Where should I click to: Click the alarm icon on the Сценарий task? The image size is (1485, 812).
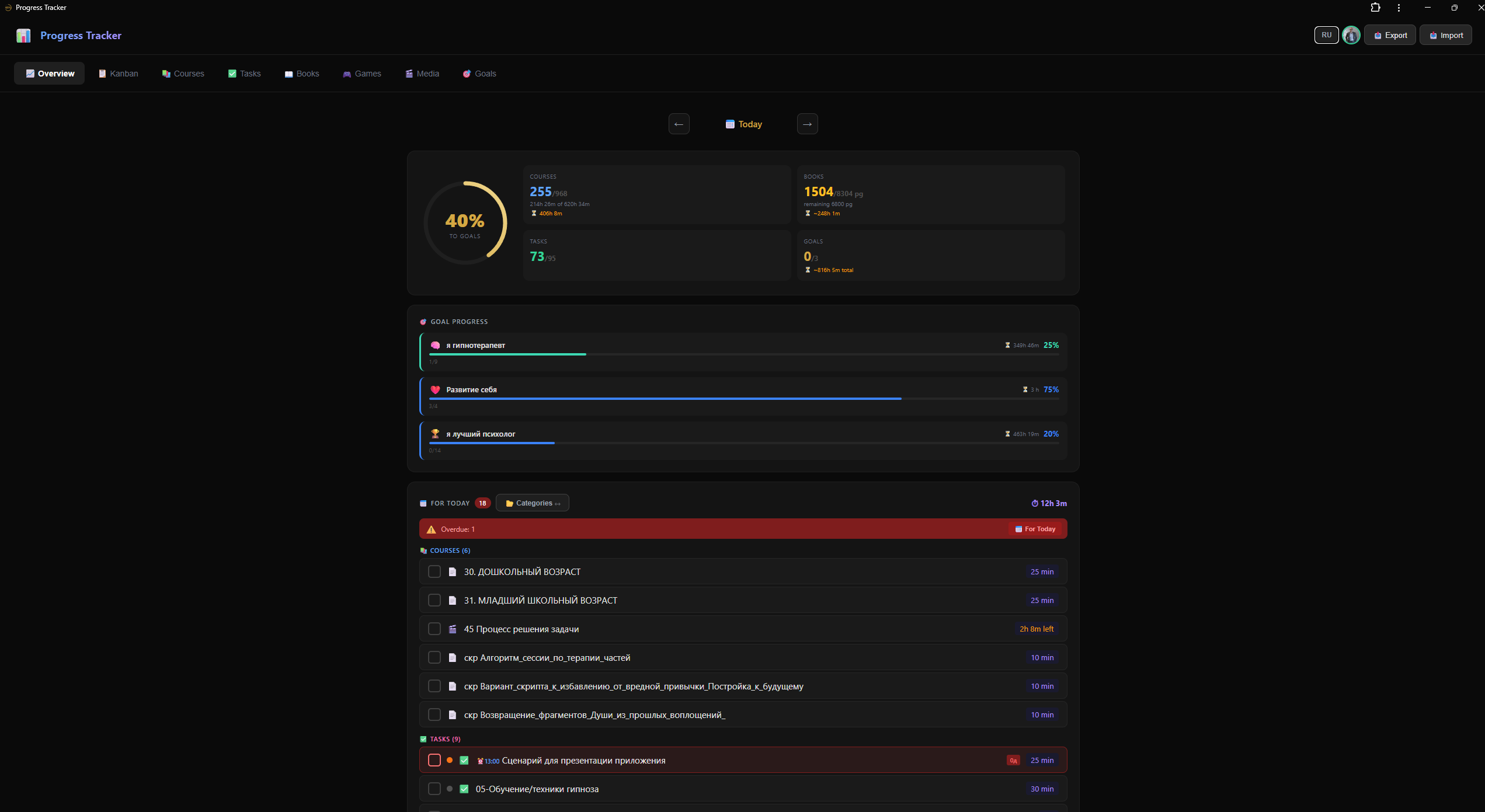point(481,761)
